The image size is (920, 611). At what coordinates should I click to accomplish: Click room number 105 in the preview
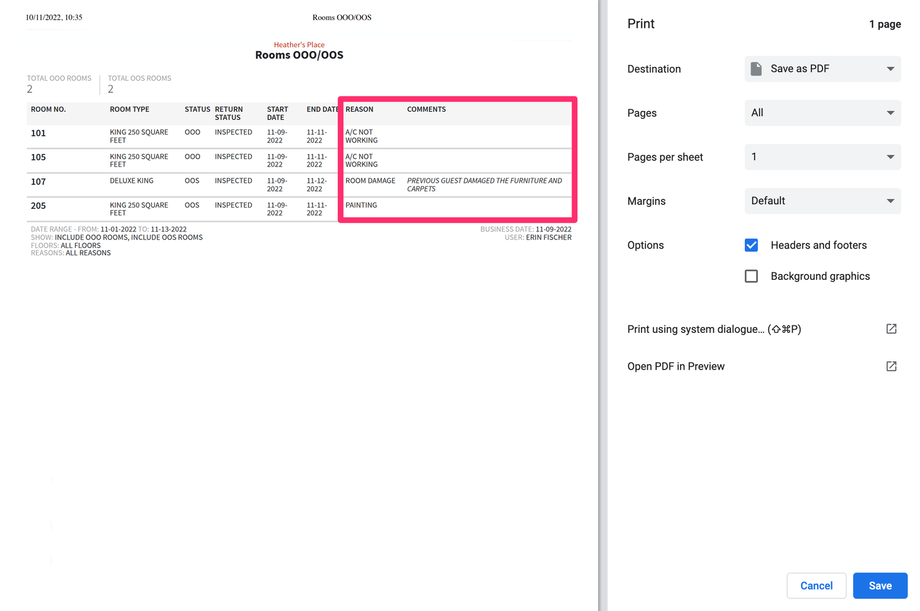coord(38,157)
